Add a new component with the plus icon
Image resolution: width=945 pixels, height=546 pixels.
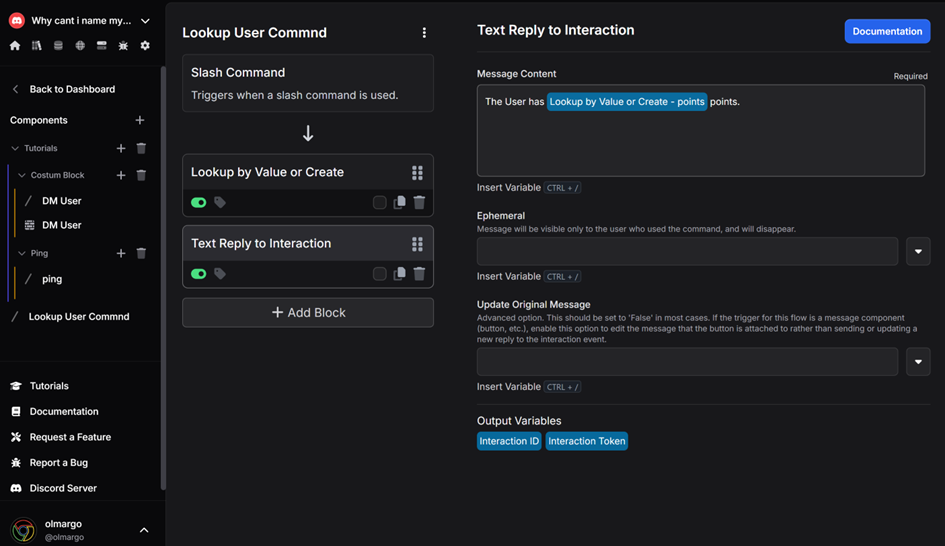click(x=140, y=120)
